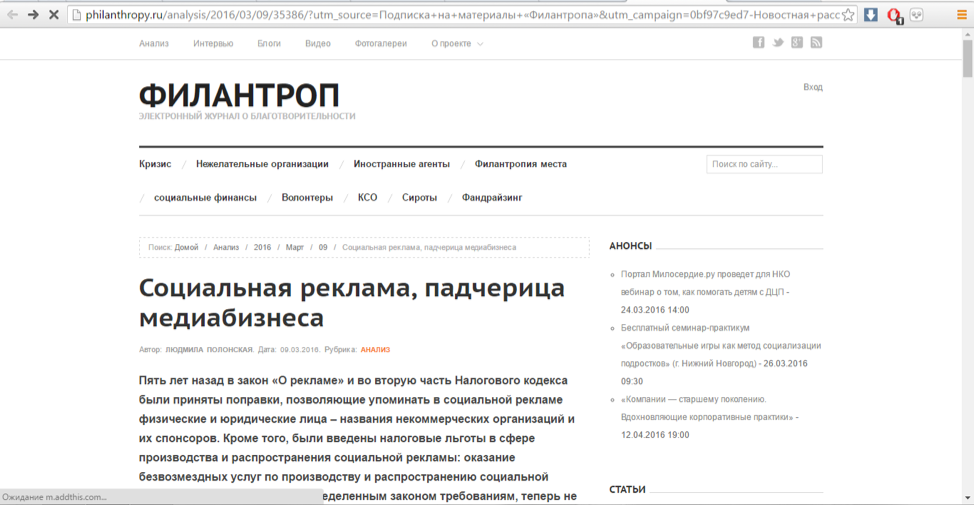This screenshot has height=505, width=974.
Task: Click the 'Ожидание m.addthis.com' status text
Action: [54, 497]
